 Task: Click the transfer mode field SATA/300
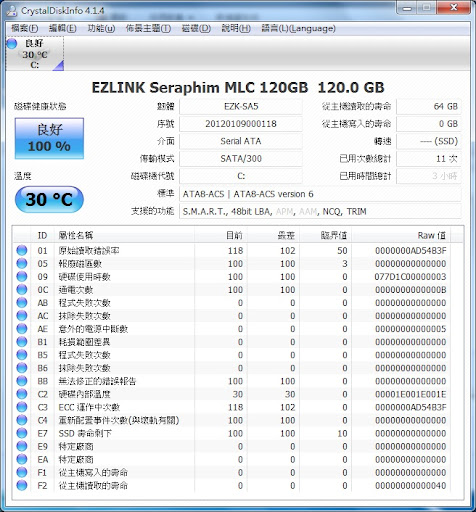point(241,159)
